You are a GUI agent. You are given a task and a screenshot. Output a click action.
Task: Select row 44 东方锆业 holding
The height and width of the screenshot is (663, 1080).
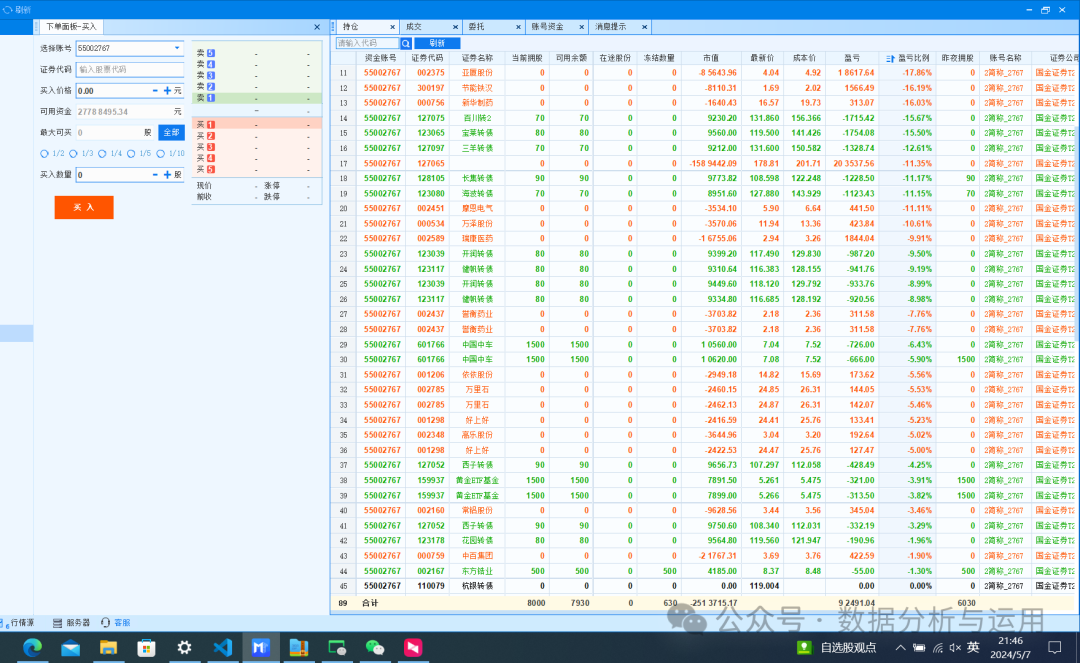click(705, 571)
